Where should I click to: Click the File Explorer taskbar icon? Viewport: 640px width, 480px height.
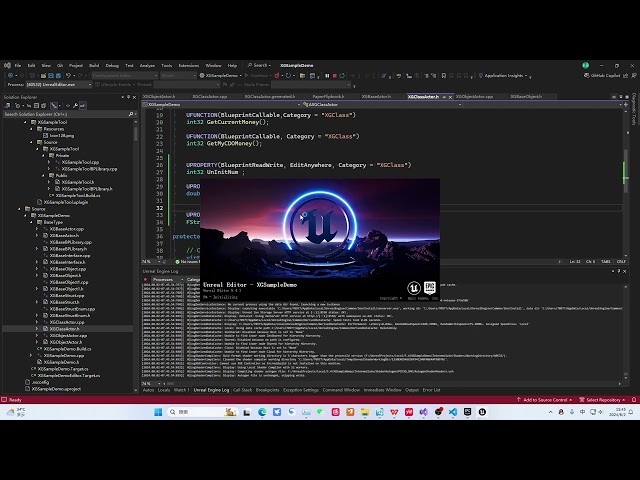coord(364,412)
